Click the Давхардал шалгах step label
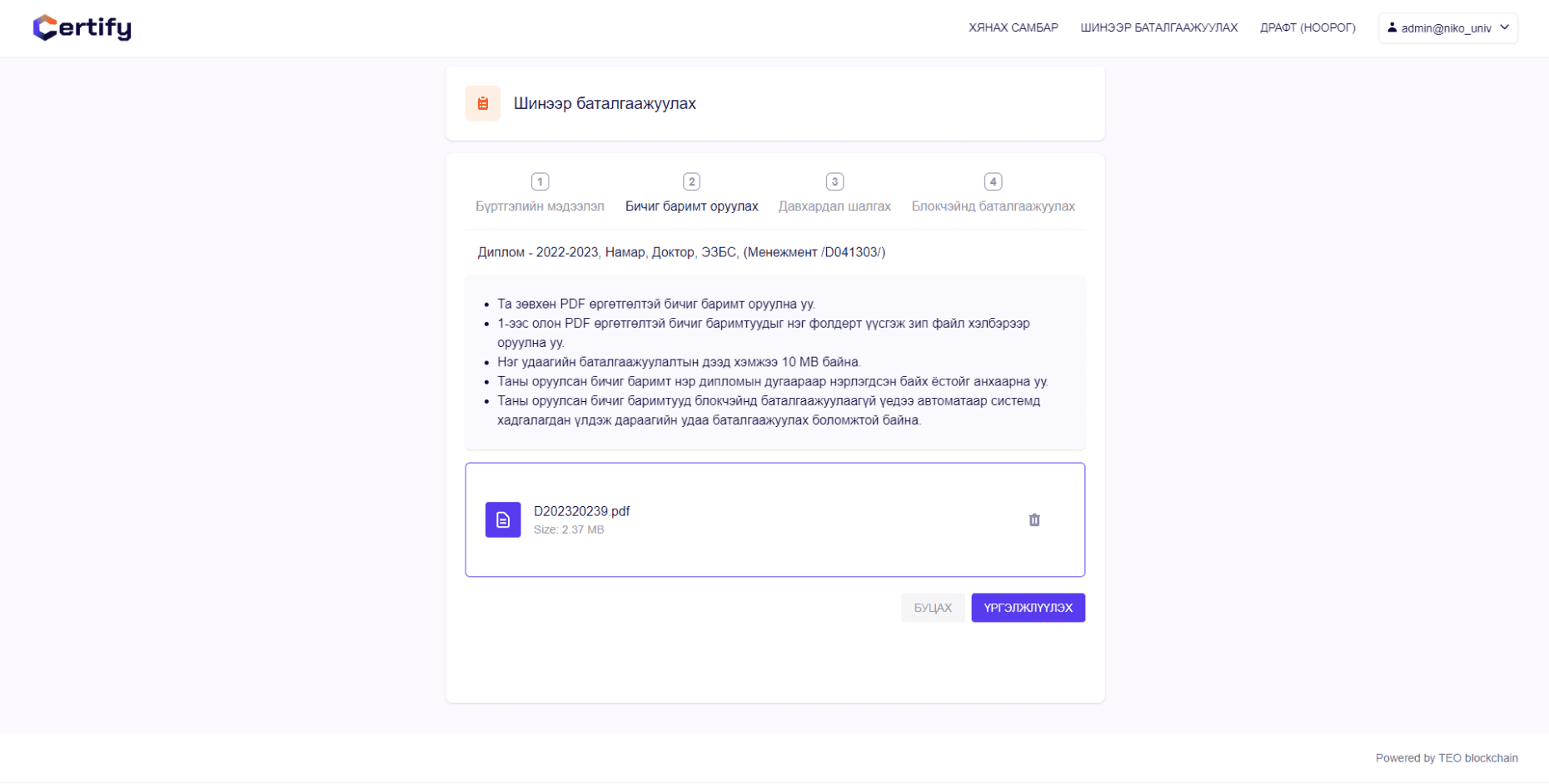 [x=834, y=206]
